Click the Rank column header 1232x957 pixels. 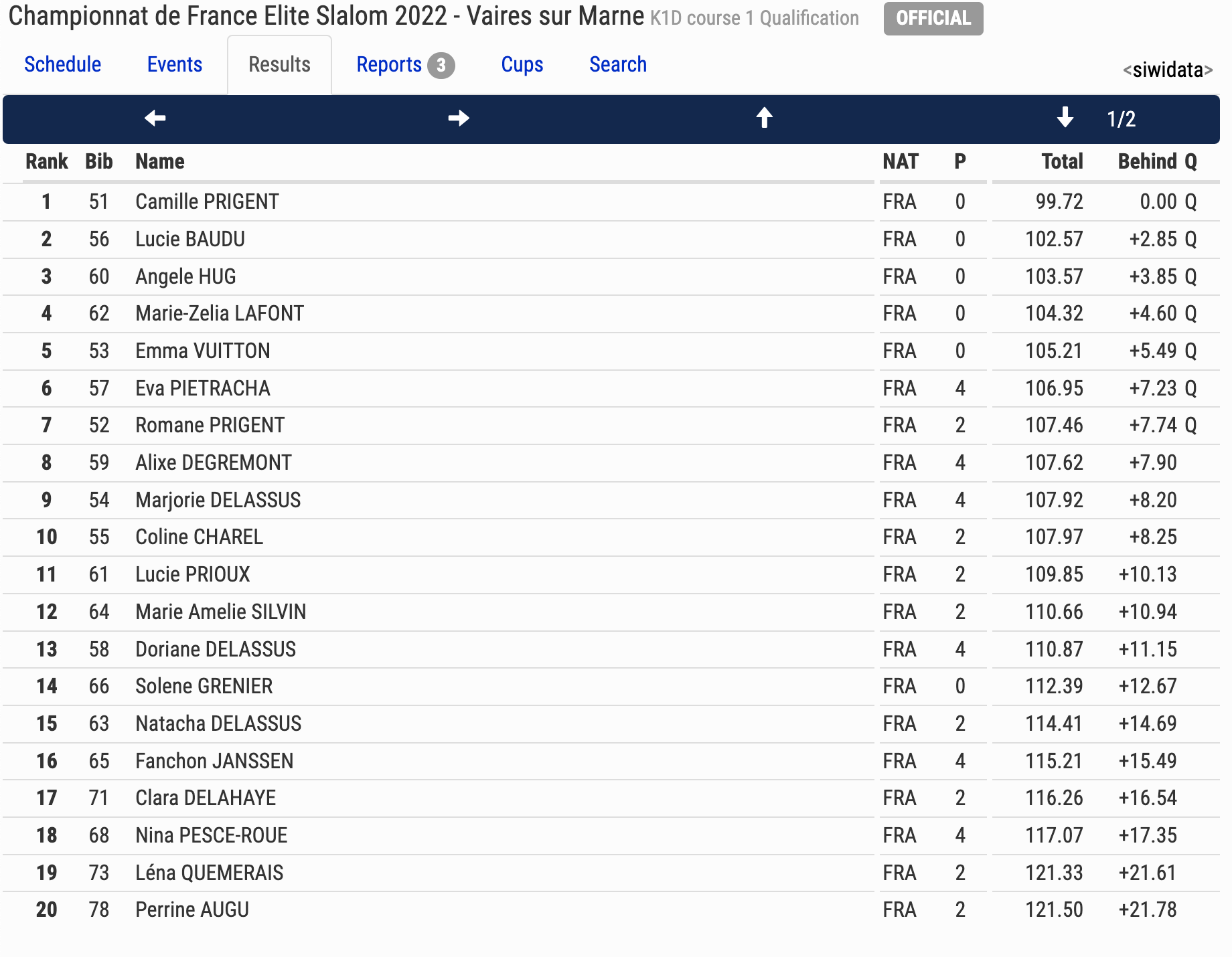click(x=47, y=161)
